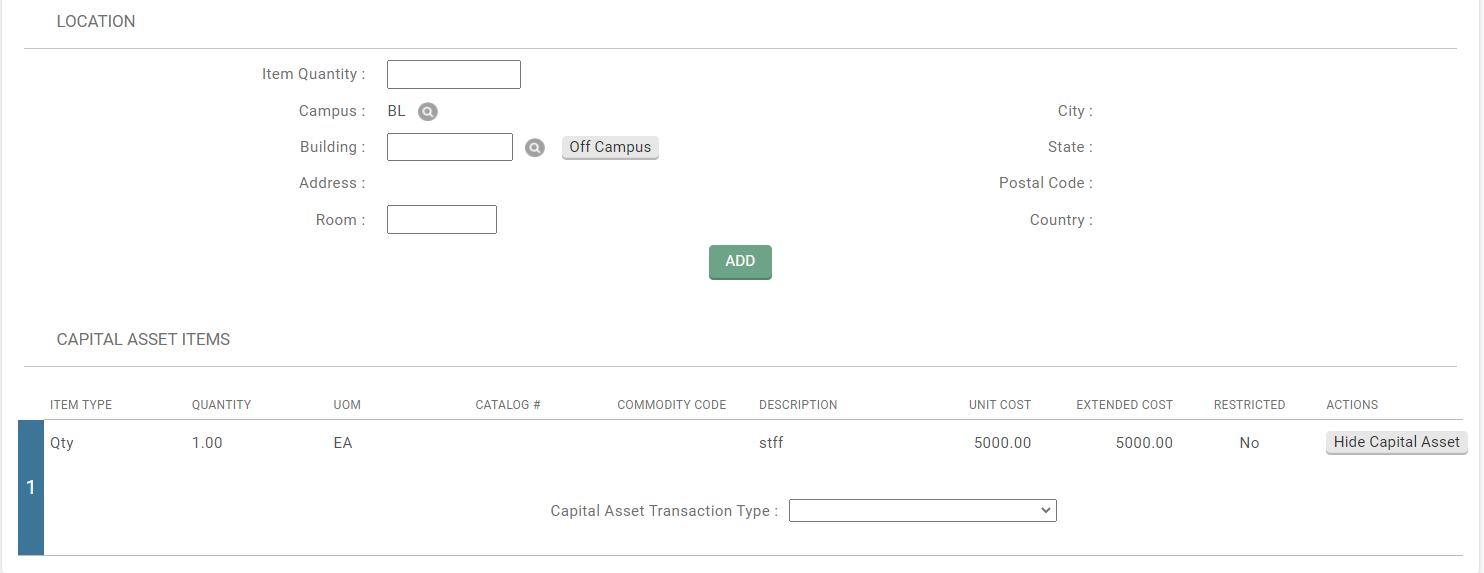Viewport: 1484px width, 573px height.
Task: Hide the capital asset for item 1
Action: coord(1396,442)
